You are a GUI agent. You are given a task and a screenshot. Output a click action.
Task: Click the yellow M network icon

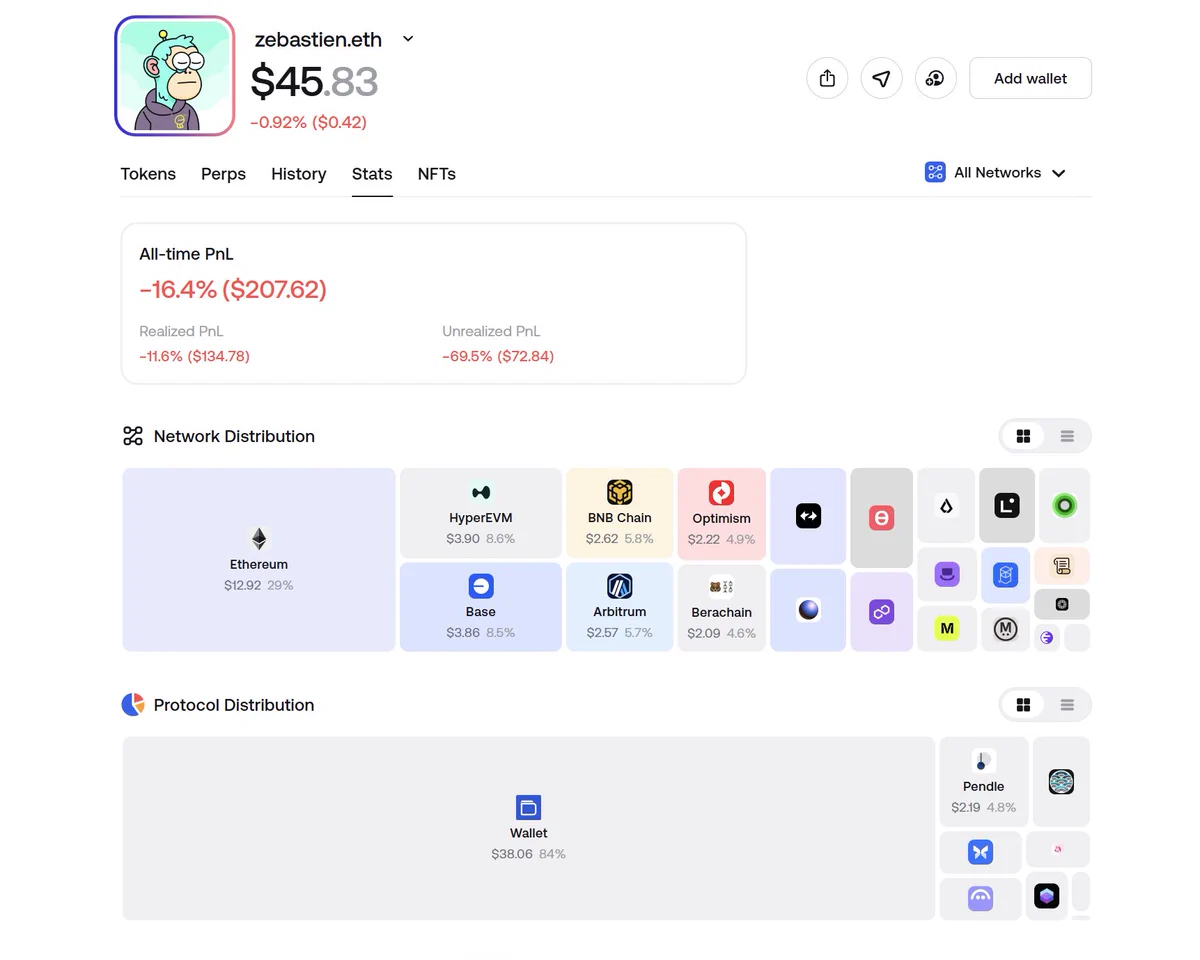click(946, 629)
